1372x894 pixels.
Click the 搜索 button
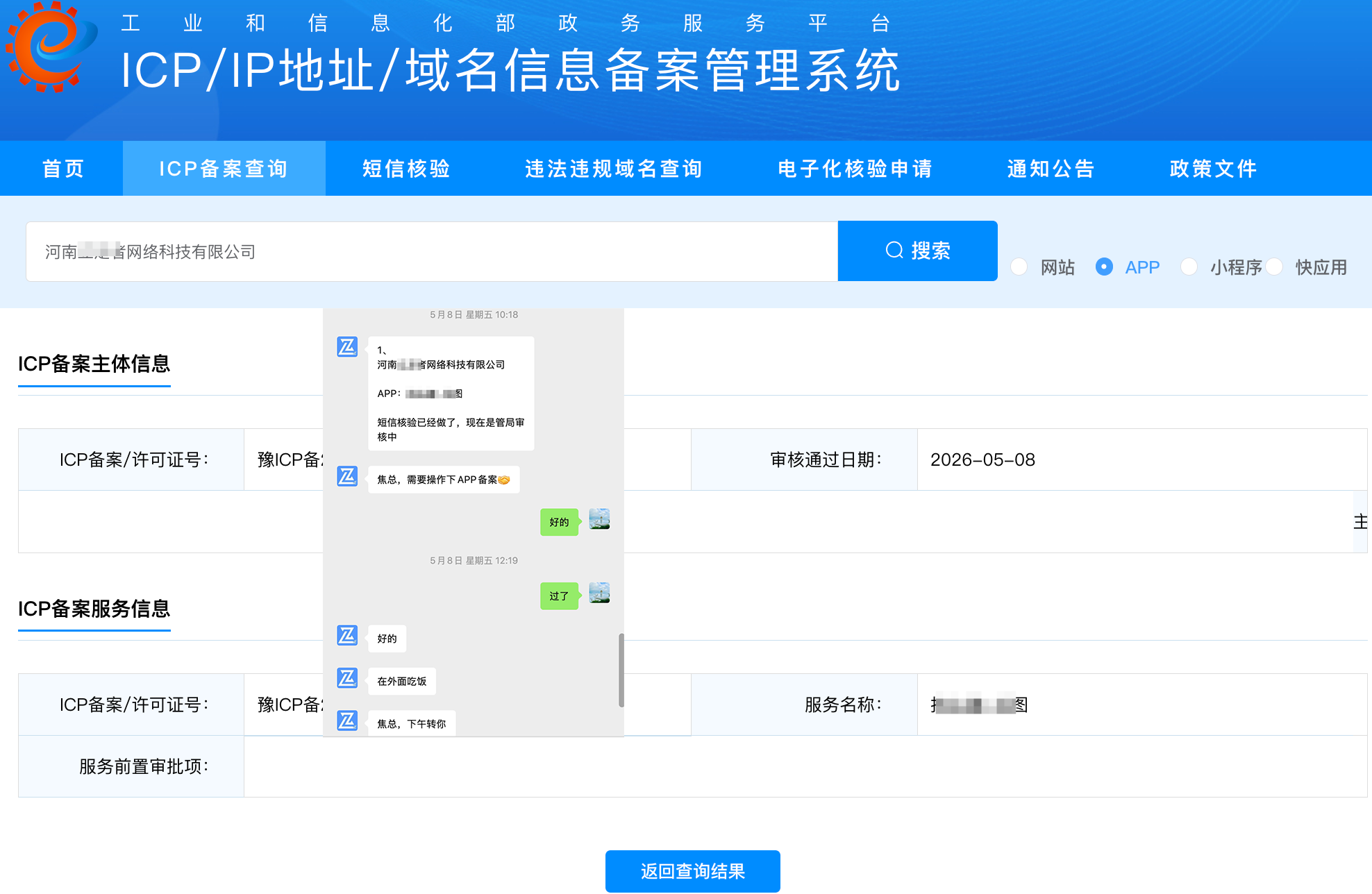[x=917, y=251]
